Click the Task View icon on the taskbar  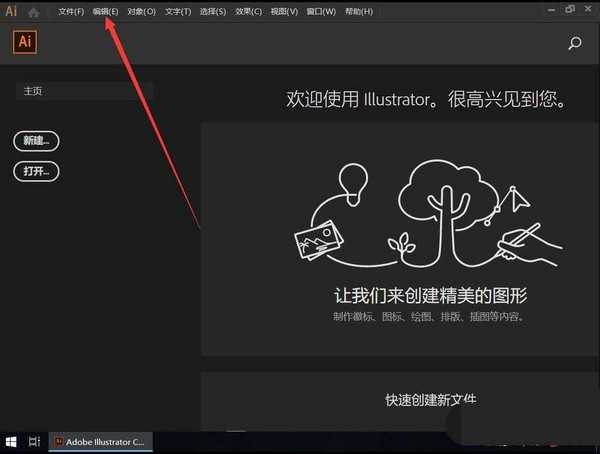(34, 441)
